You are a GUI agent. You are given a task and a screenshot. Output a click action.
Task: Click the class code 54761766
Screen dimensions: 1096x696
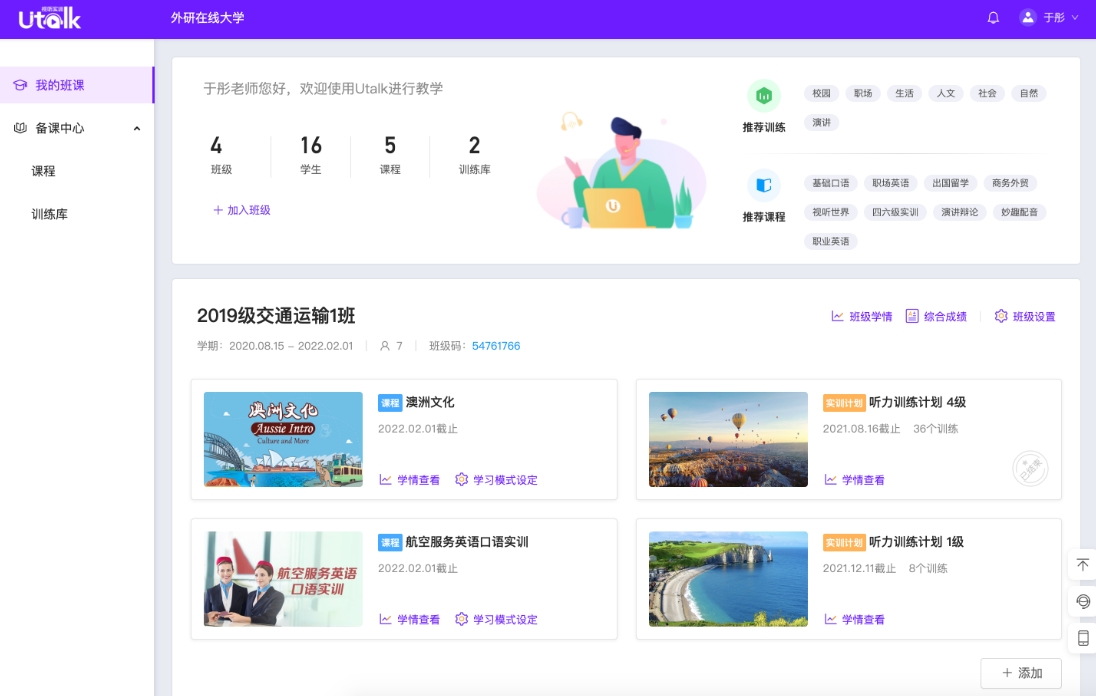496,346
